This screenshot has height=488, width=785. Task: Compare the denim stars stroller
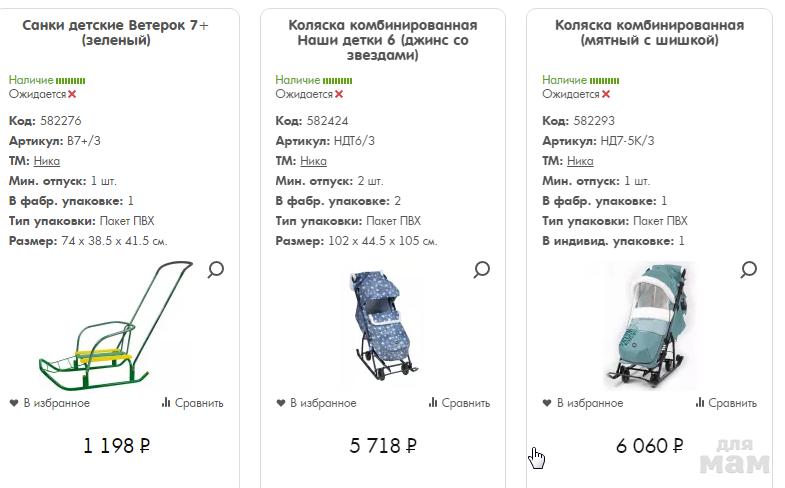[x=459, y=403]
